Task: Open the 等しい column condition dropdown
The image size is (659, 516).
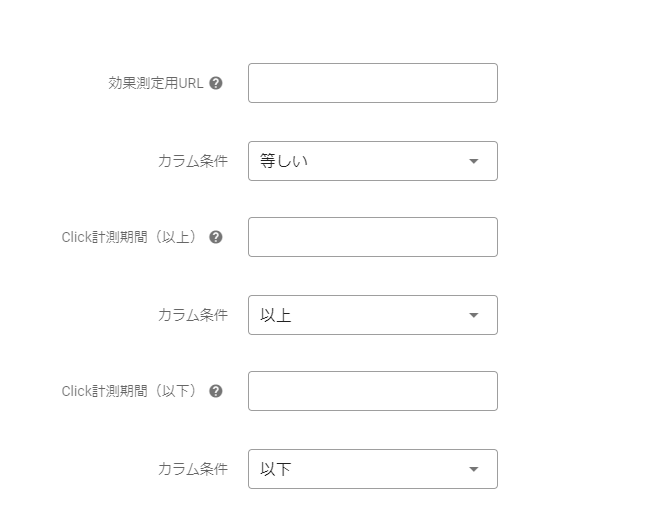Action: pyautogui.click(x=372, y=161)
